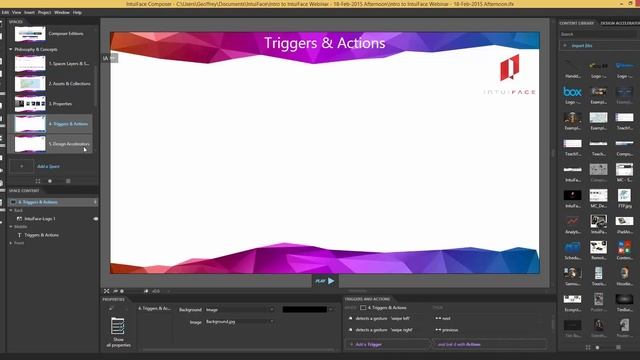Select space 4. Triggers & Actions
The image size is (640, 360).
tap(51, 124)
